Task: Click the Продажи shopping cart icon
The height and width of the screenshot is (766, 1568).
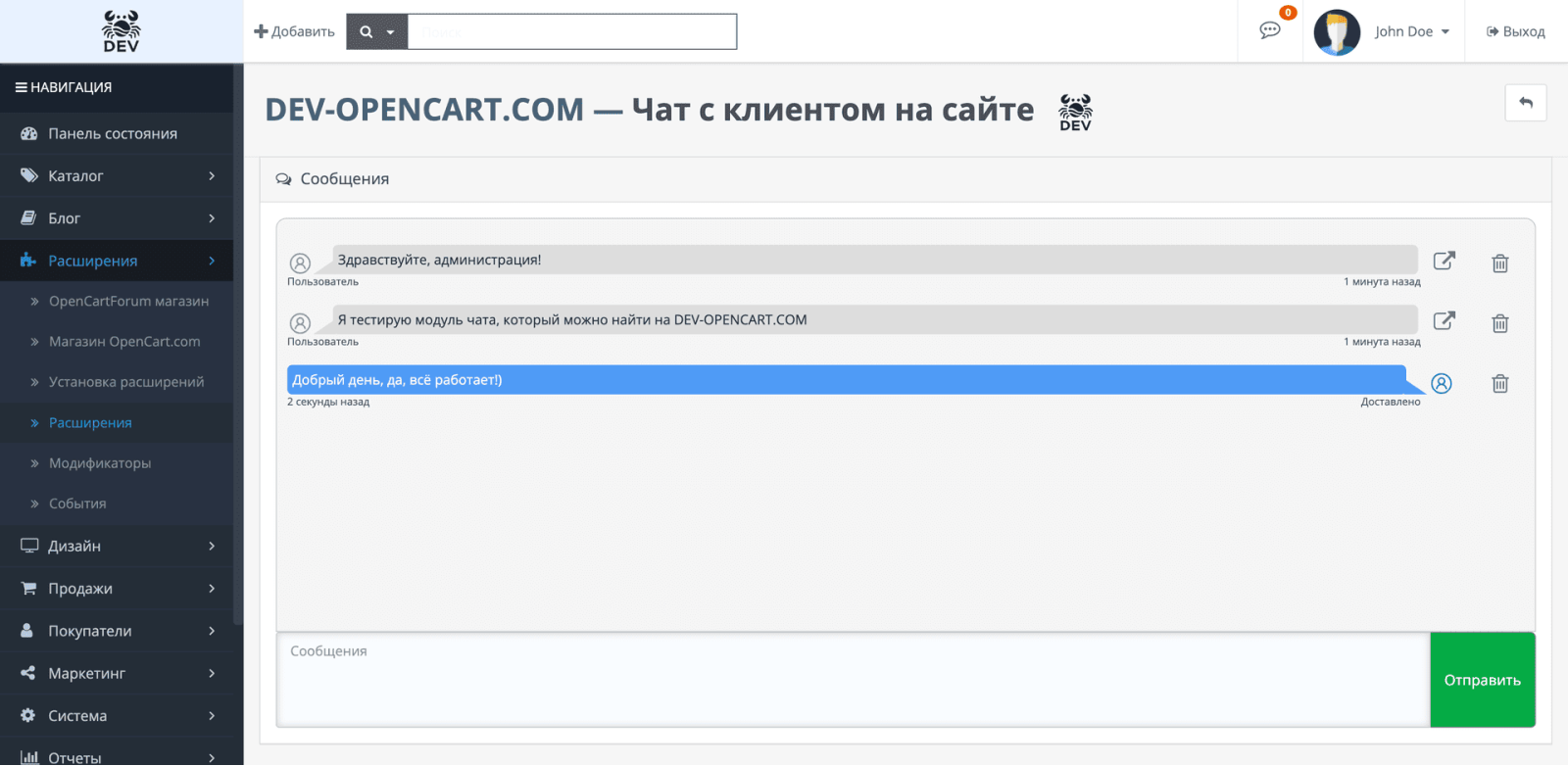Action: (28, 588)
